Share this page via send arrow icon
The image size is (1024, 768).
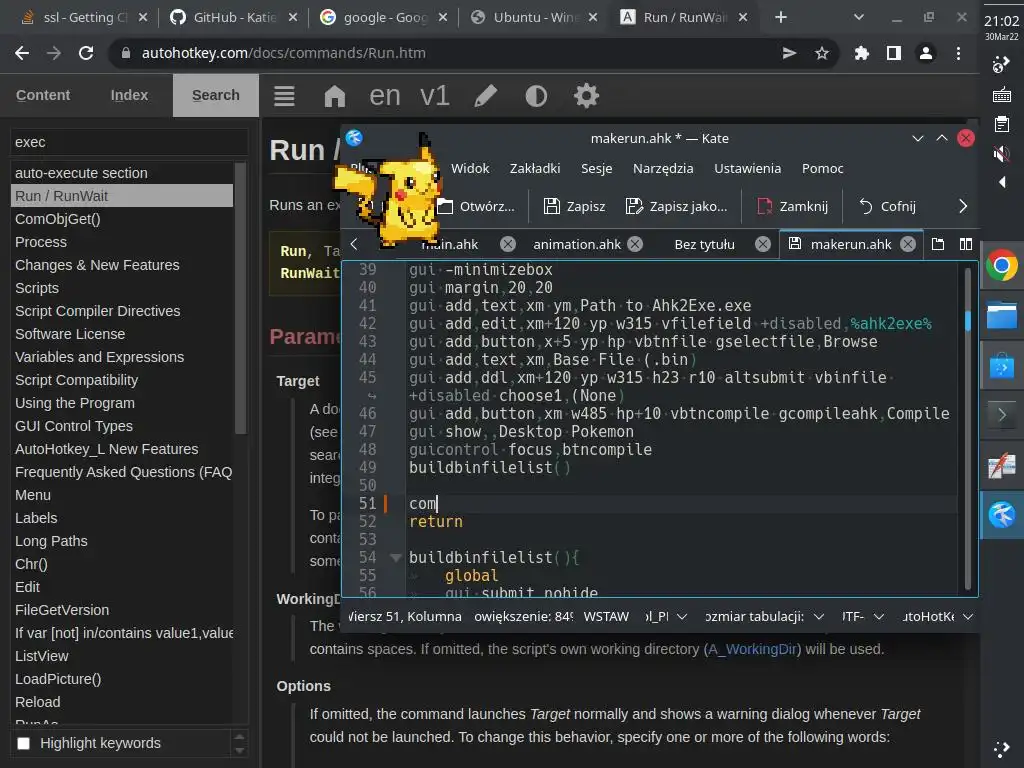(789, 54)
